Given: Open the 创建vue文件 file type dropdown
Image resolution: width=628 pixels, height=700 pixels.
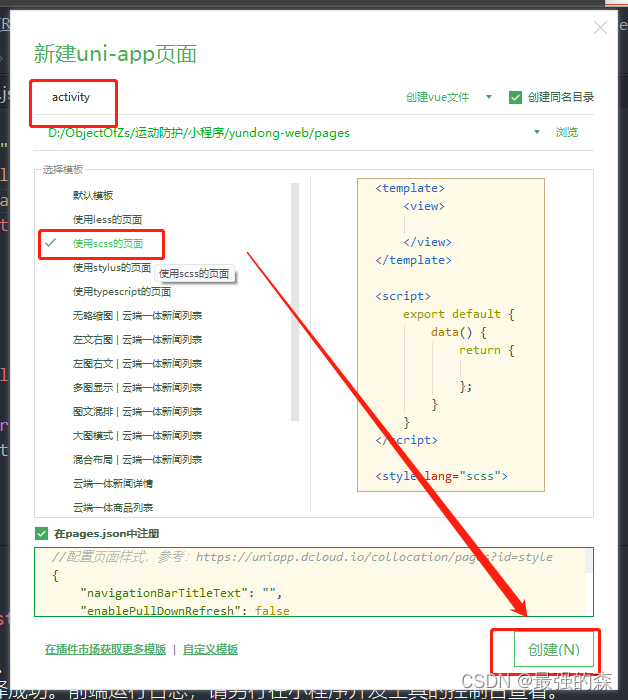Looking at the screenshot, I should (x=448, y=97).
